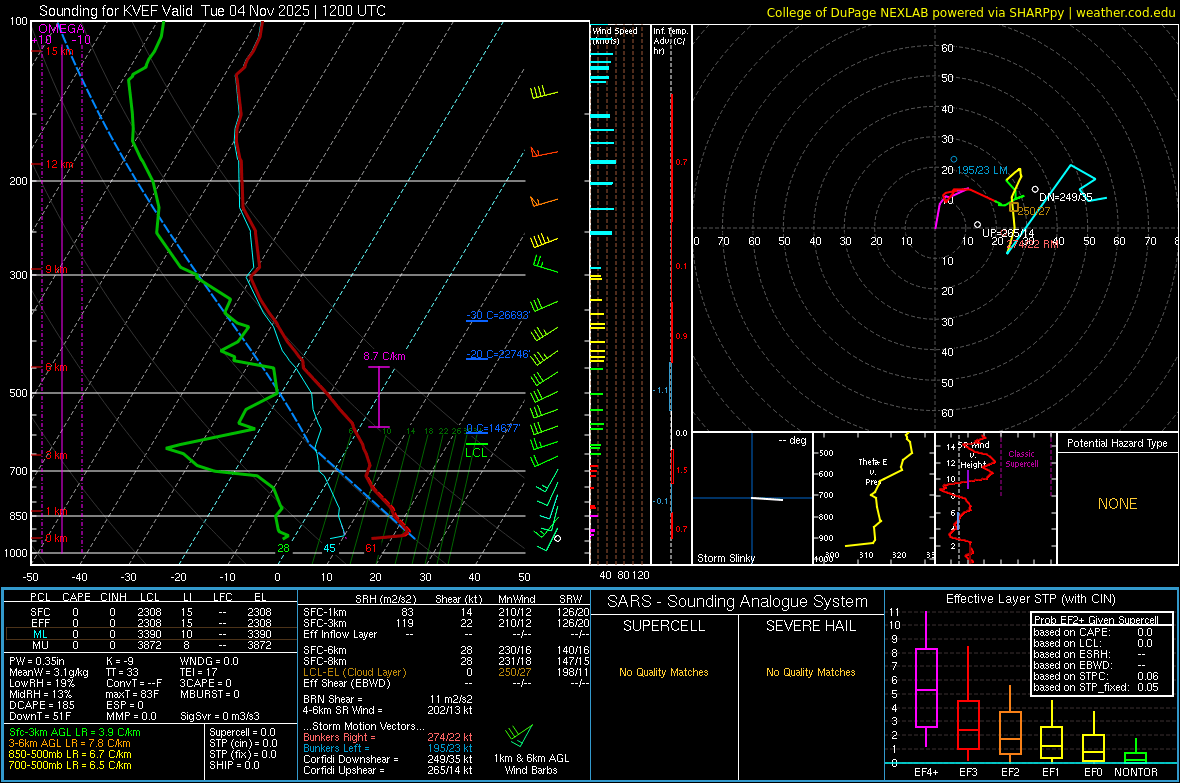Image resolution: width=1180 pixels, height=783 pixels.
Task: Click the 'based on STPC:' legend row
Action: click(1096, 676)
